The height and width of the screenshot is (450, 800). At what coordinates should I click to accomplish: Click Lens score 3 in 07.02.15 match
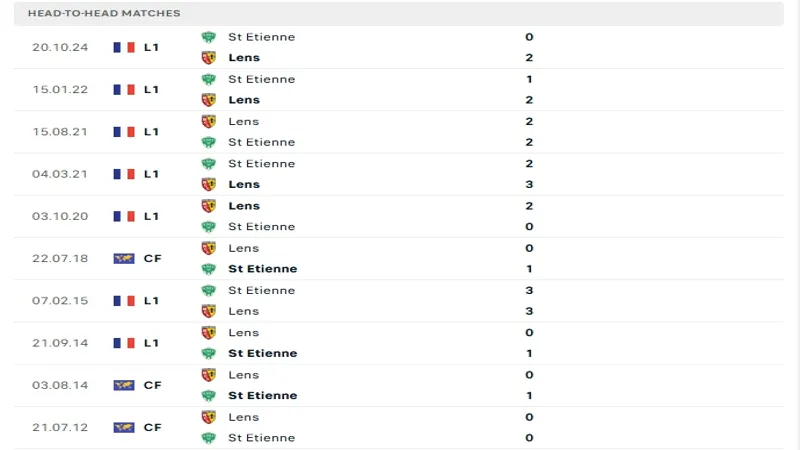[x=529, y=311]
